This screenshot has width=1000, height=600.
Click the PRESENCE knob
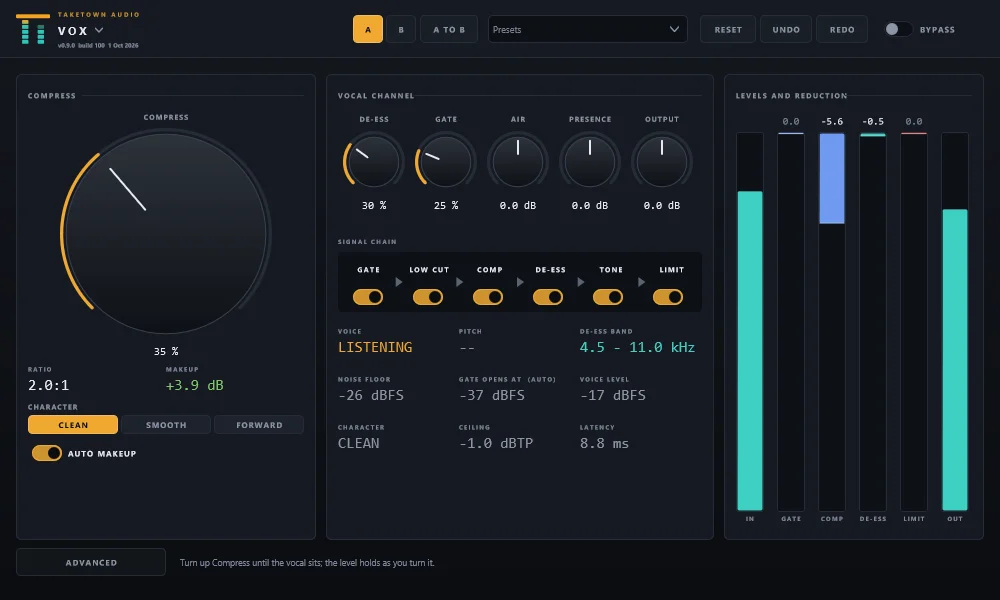click(x=590, y=161)
